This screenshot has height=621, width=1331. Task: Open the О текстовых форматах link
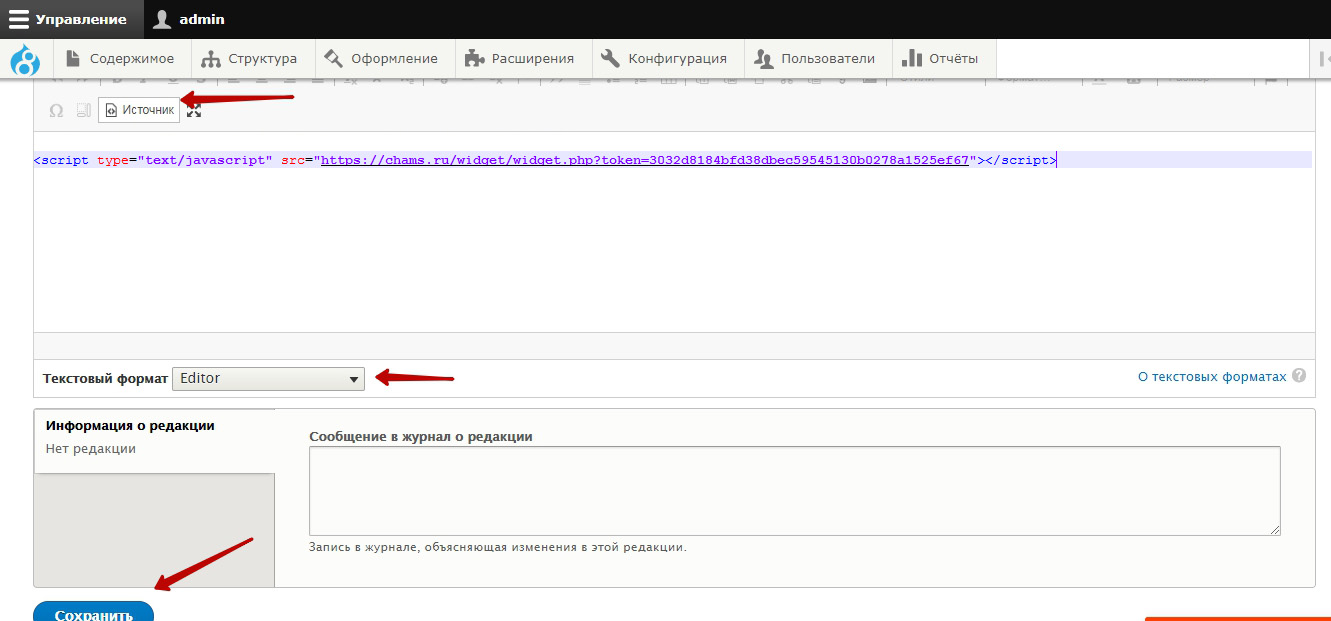coord(1212,377)
